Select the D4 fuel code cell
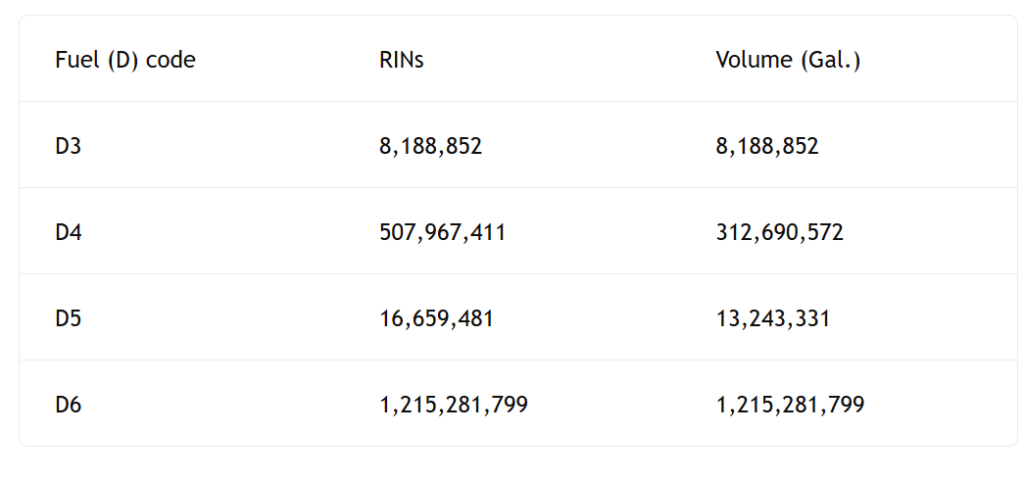 tap(68, 232)
